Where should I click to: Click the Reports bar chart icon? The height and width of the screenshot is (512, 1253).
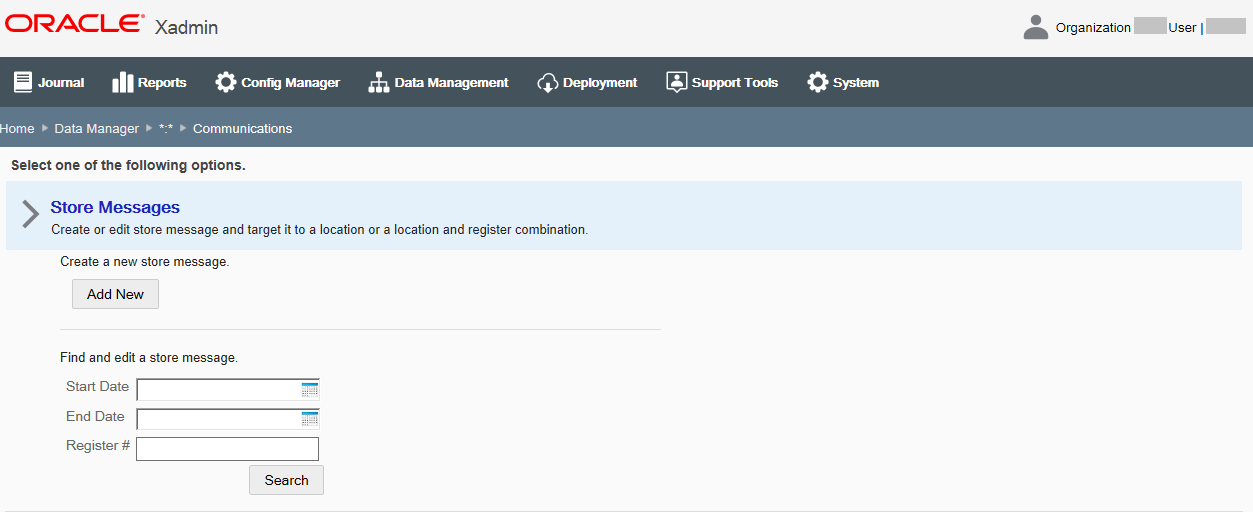tap(123, 82)
